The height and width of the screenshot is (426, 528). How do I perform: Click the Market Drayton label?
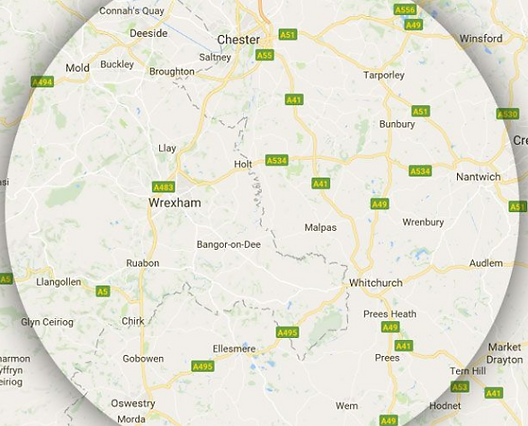[504, 354]
